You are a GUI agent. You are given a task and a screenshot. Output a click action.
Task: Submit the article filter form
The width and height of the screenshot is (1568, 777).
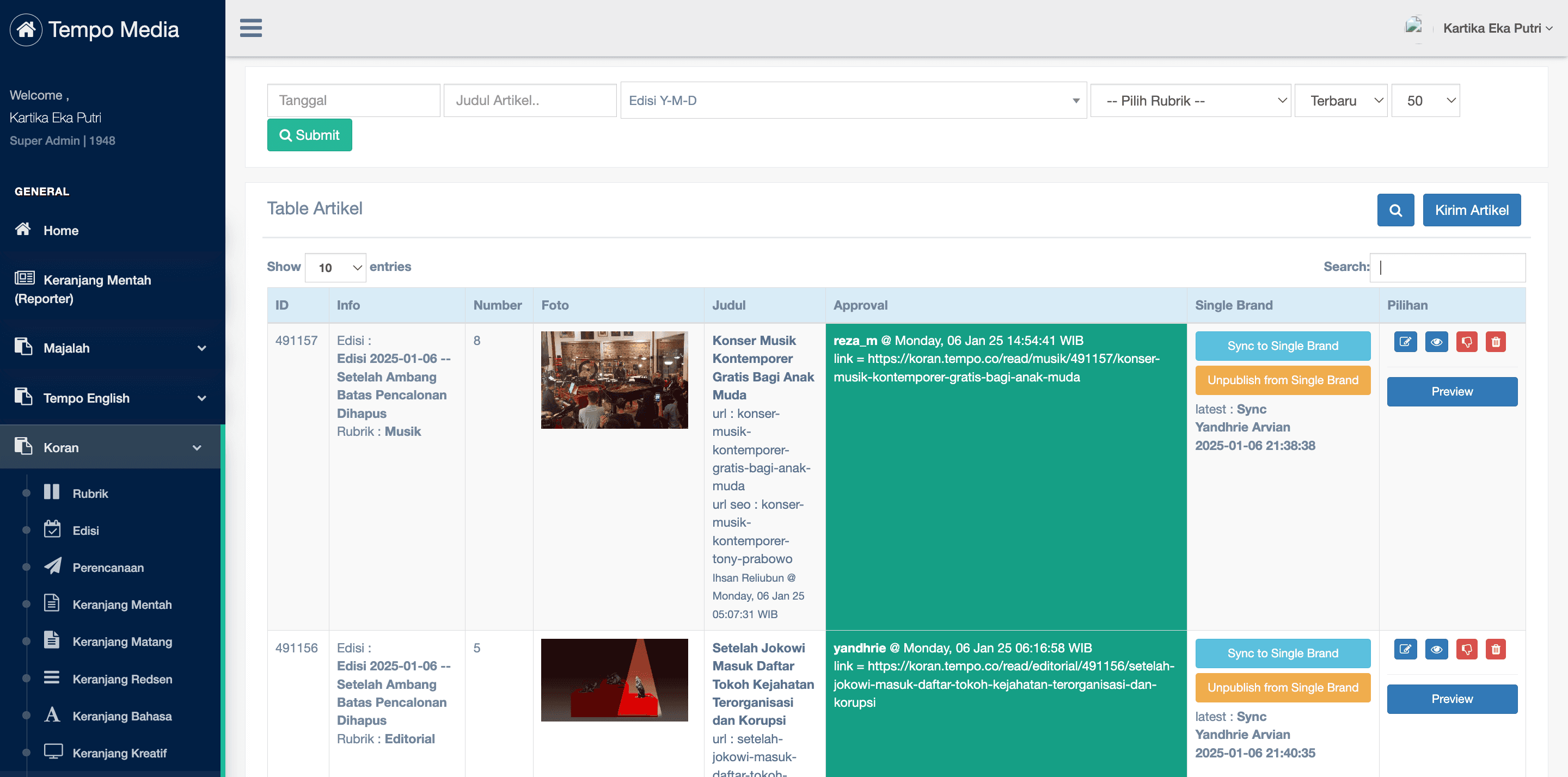point(309,135)
